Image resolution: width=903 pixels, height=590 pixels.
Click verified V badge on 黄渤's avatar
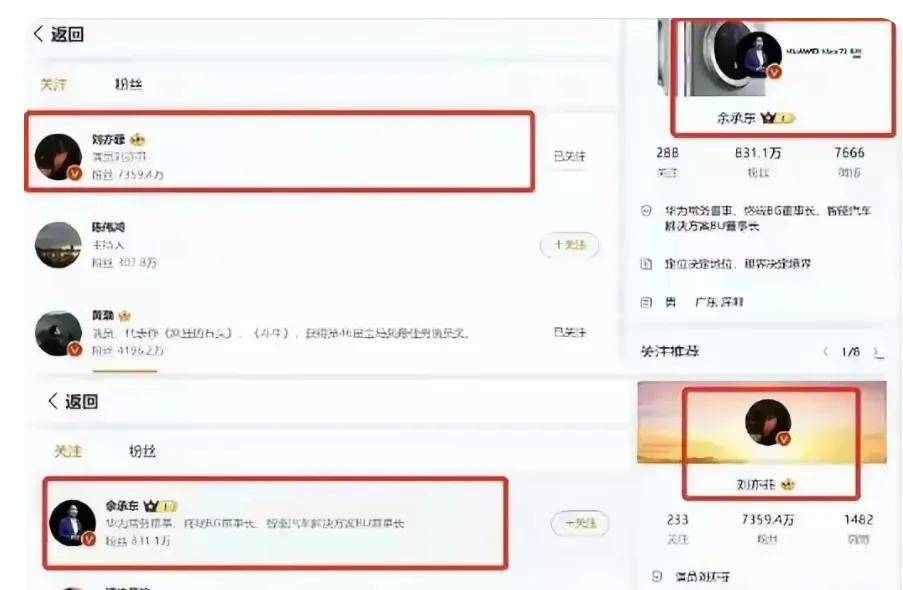75,349
